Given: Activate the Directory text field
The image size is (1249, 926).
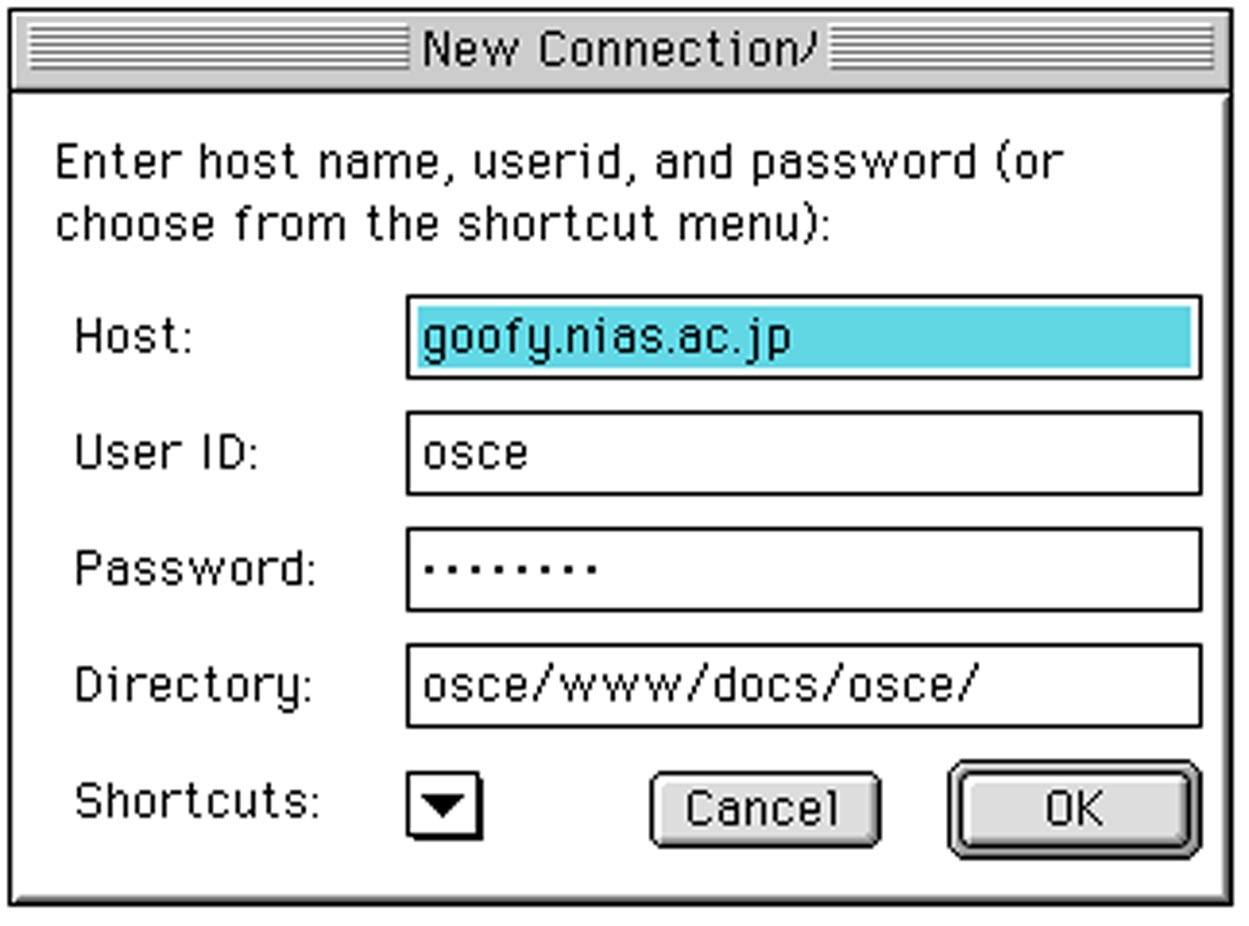Looking at the screenshot, I should click(x=803, y=685).
